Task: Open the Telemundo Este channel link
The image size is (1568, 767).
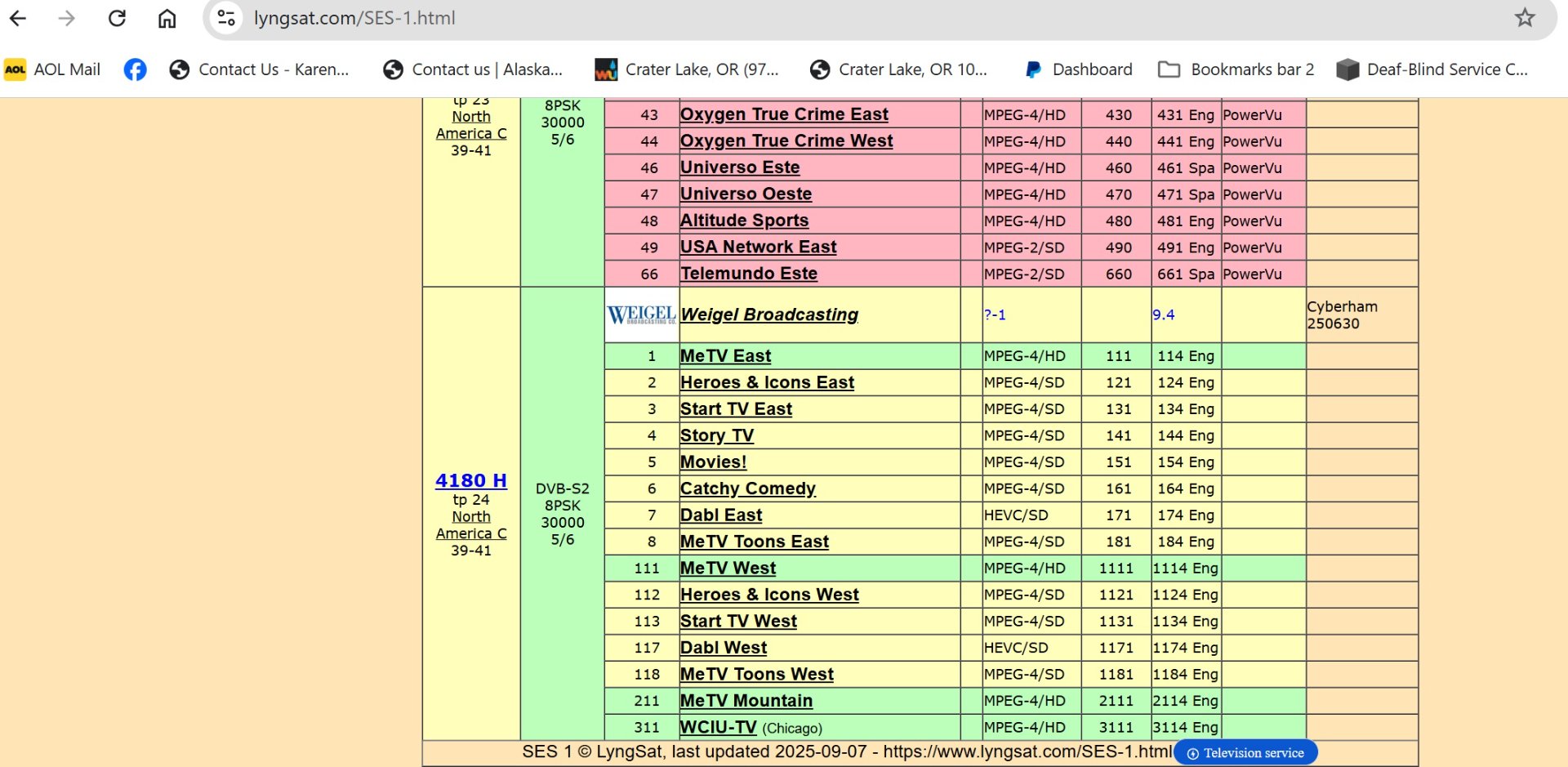Action: coord(749,274)
